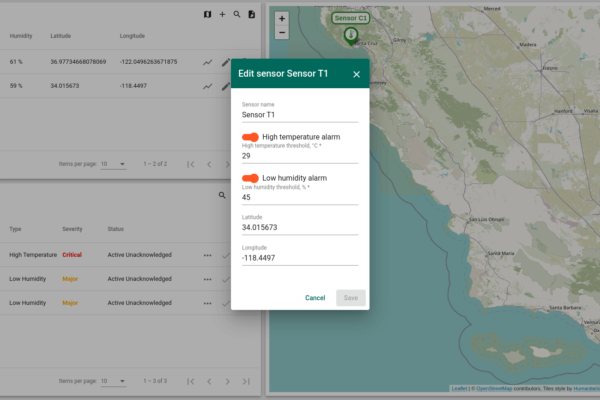
Task: Click the map view icon in sensors toolbar
Action: pos(207,15)
